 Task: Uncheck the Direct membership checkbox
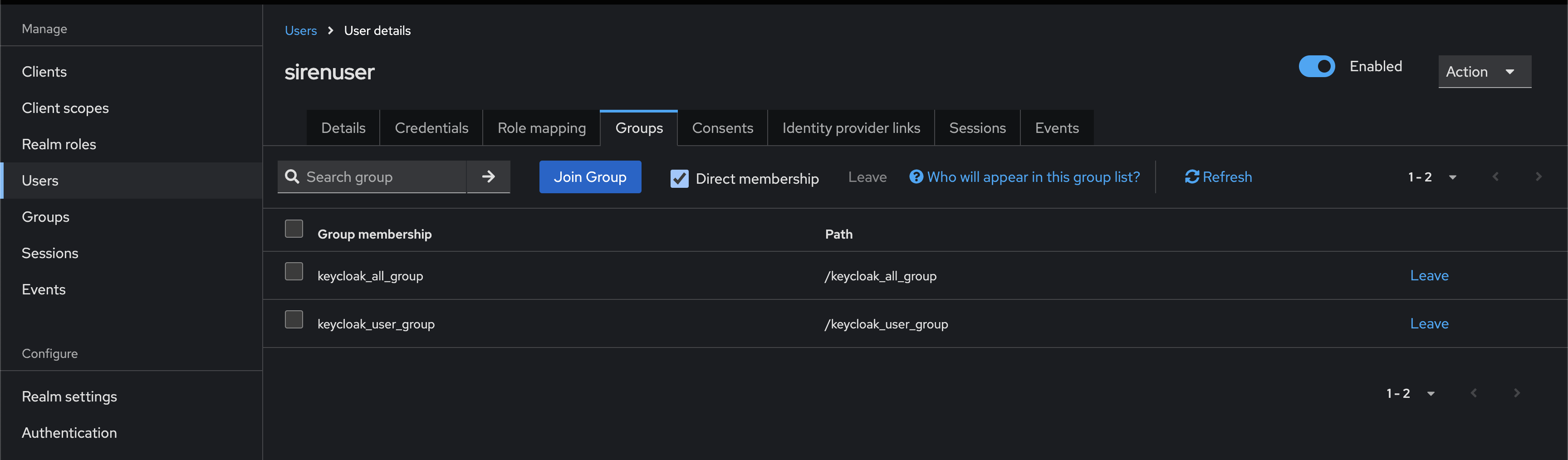(x=679, y=178)
